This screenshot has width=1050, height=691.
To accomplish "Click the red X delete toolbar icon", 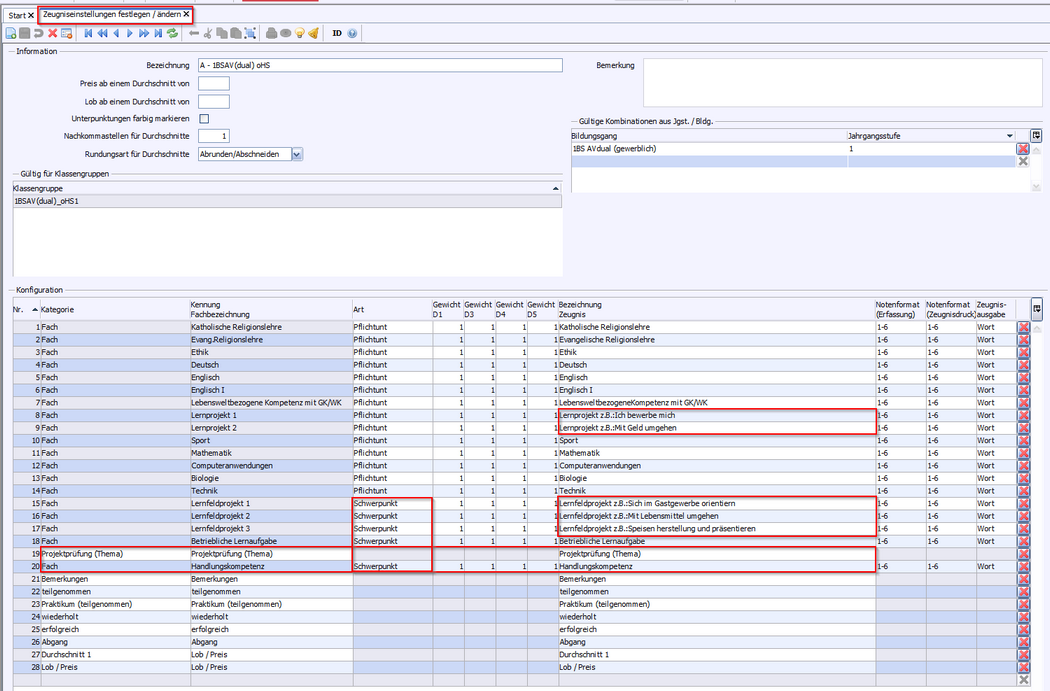I will pos(52,33).
